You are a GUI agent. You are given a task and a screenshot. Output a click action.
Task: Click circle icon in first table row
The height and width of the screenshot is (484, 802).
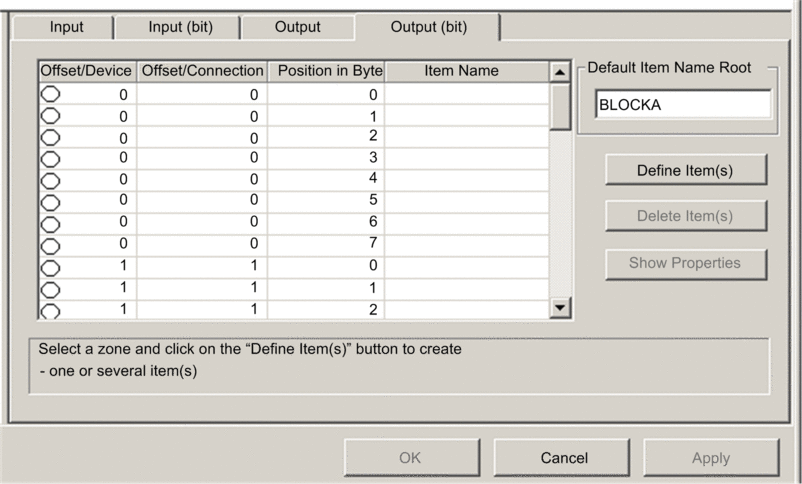[x=50, y=94]
